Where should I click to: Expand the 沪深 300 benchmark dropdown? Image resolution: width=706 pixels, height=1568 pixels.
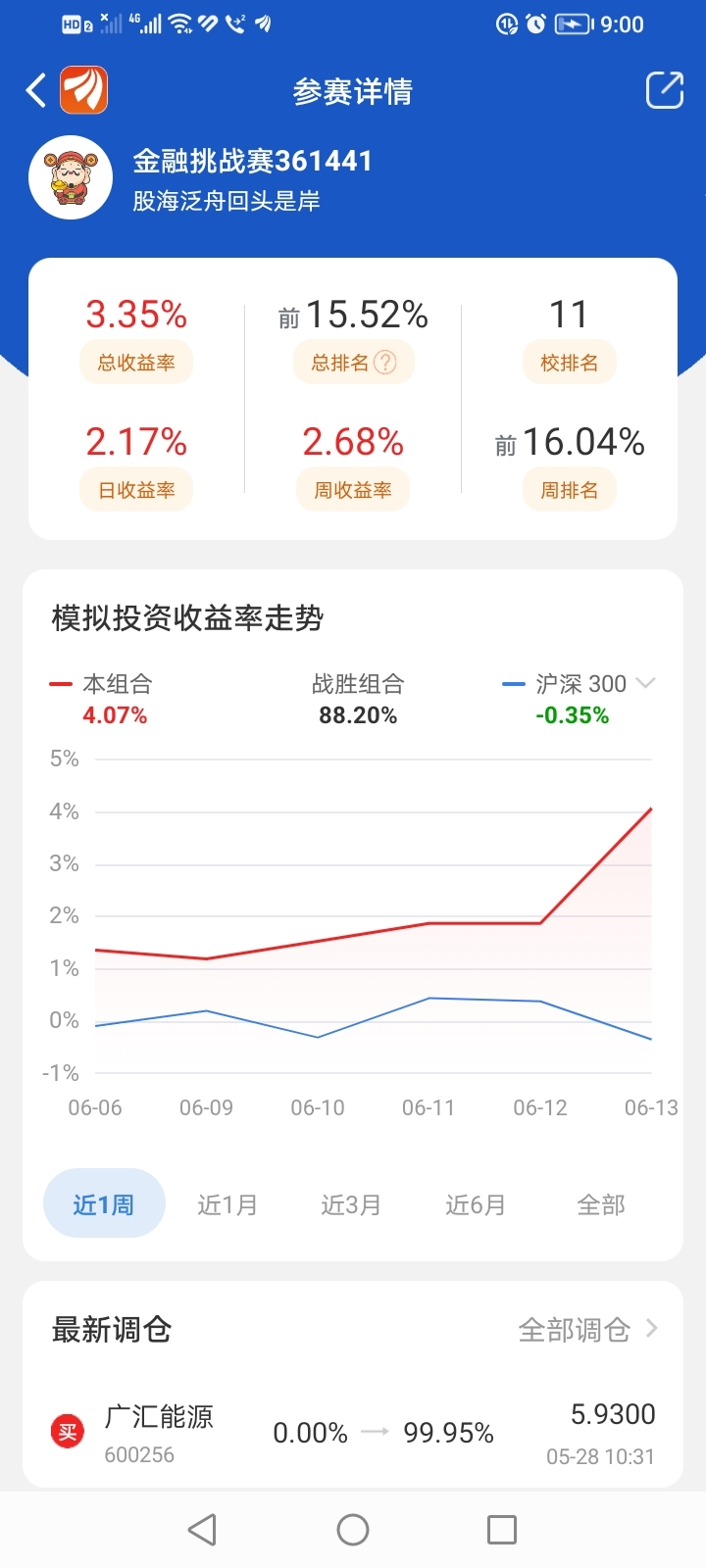pyautogui.click(x=645, y=683)
